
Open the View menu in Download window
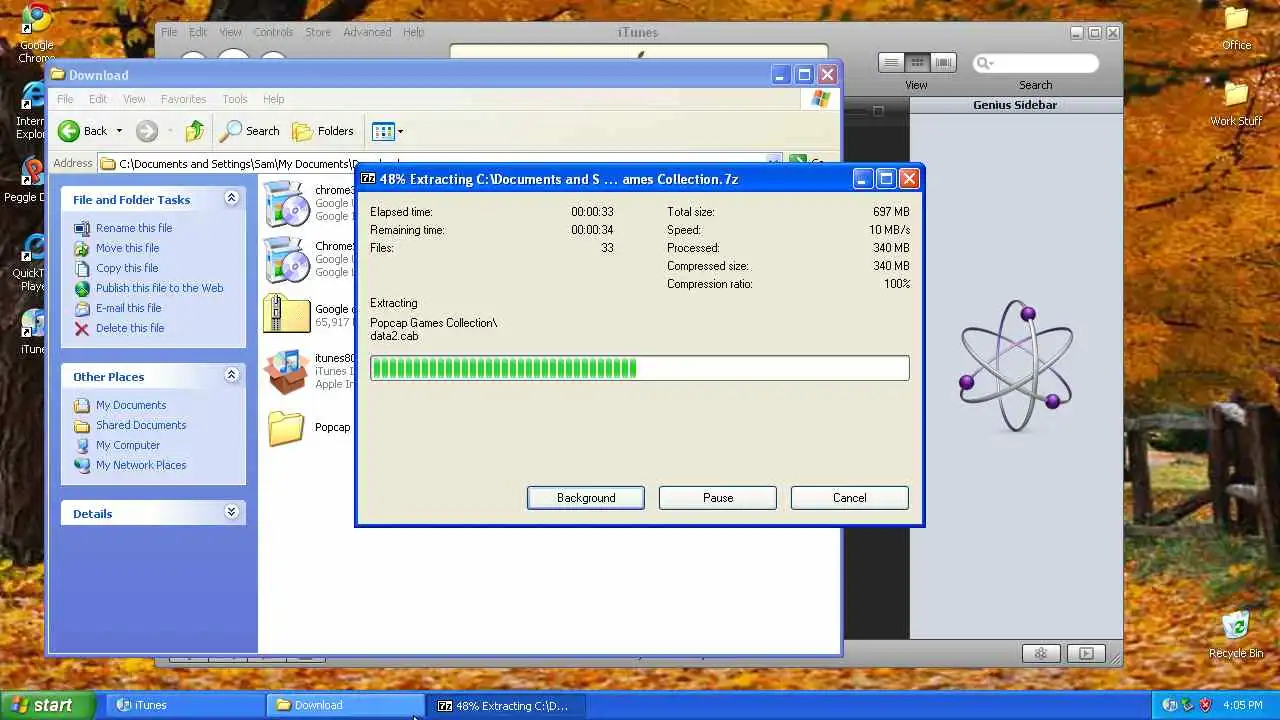click(x=134, y=99)
